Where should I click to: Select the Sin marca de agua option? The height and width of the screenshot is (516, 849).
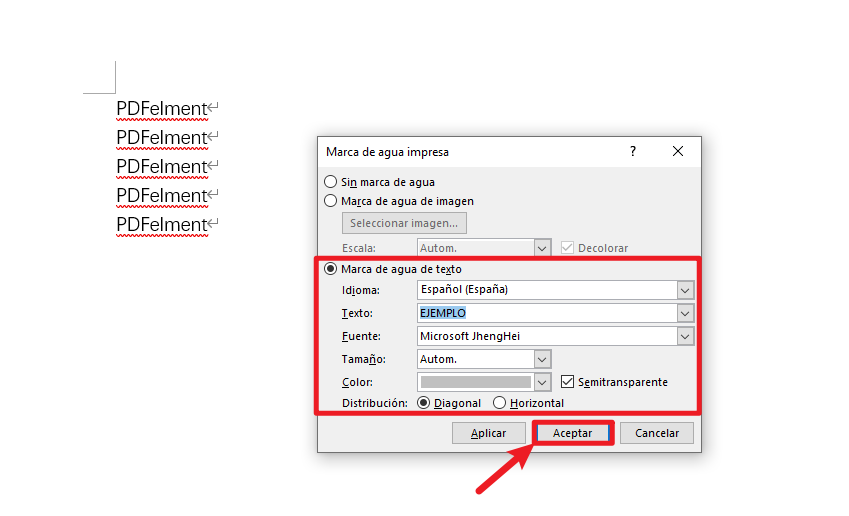click(330, 181)
